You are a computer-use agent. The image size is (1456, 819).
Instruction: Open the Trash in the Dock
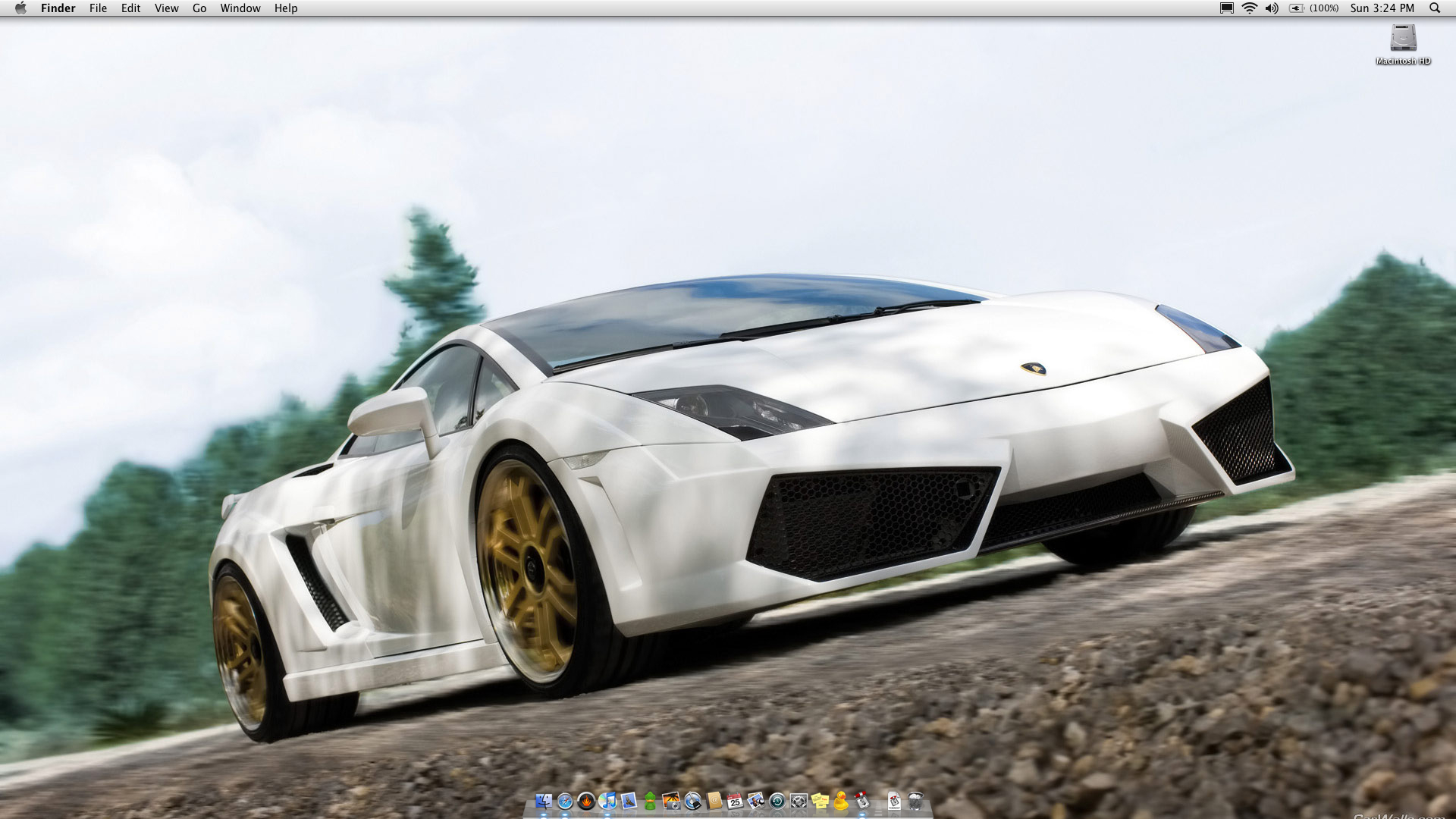[915, 801]
